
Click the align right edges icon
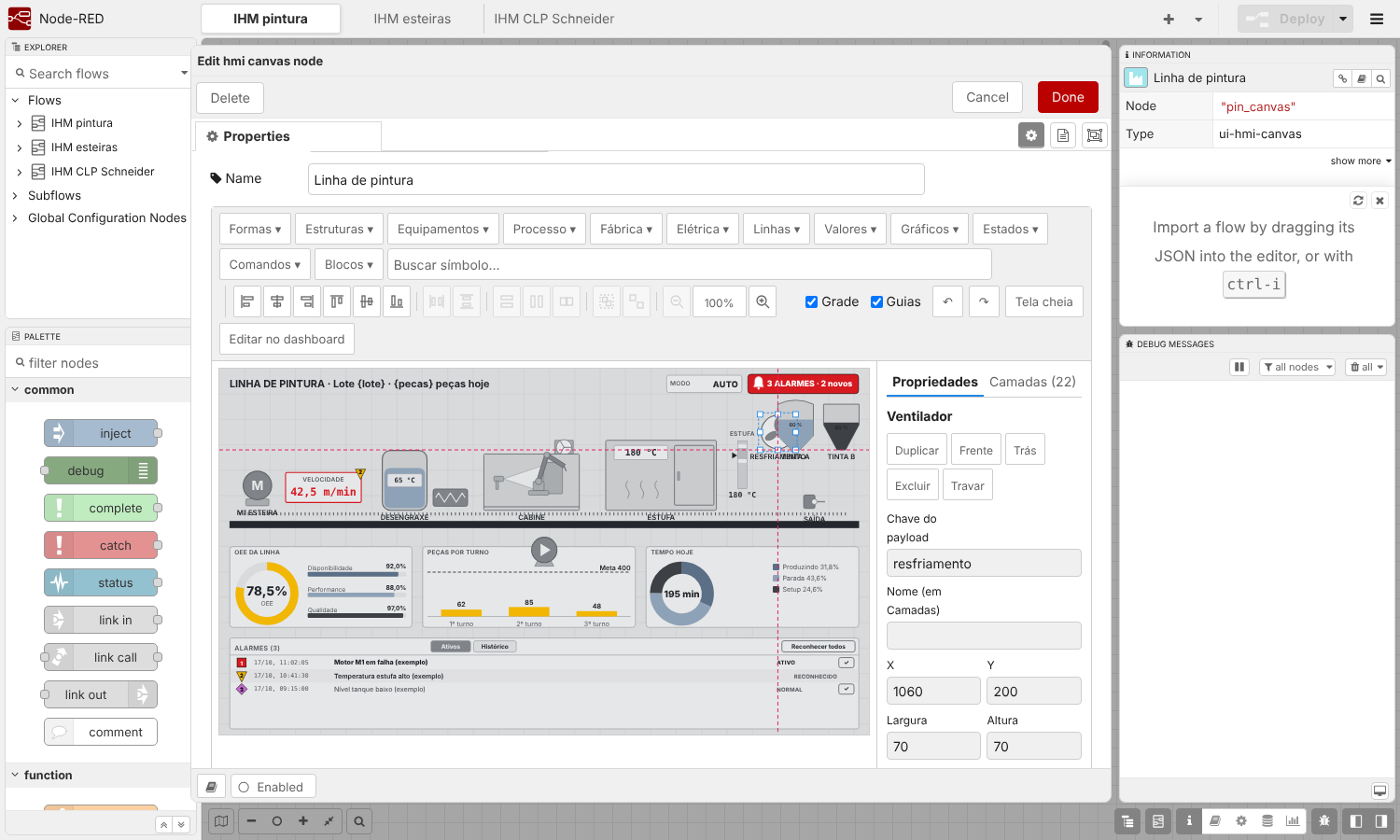[307, 301]
